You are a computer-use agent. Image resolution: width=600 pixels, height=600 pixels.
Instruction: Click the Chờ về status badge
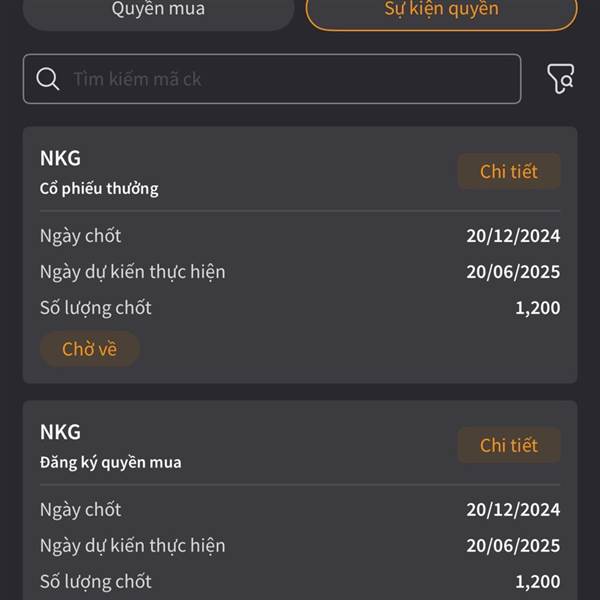[x=90, y=349]
